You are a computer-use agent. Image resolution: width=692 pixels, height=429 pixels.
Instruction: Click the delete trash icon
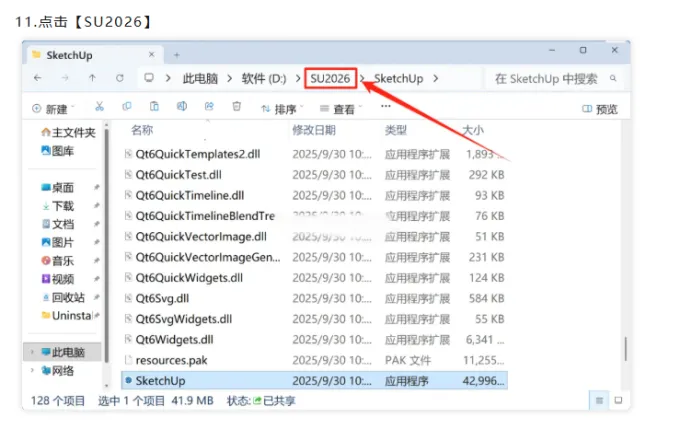[x=237, y=106]
